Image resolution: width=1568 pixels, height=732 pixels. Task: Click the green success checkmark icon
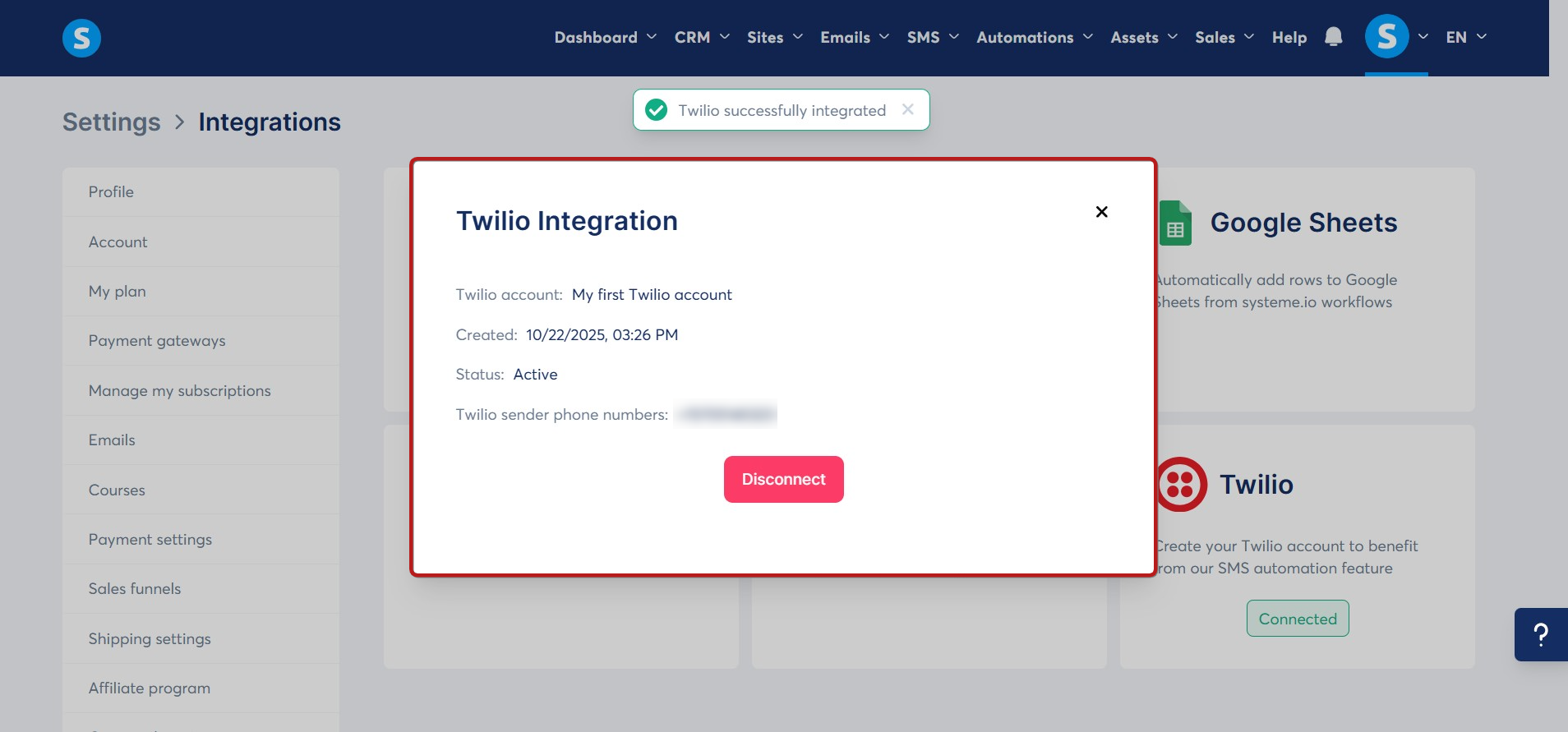click(656, 110)
